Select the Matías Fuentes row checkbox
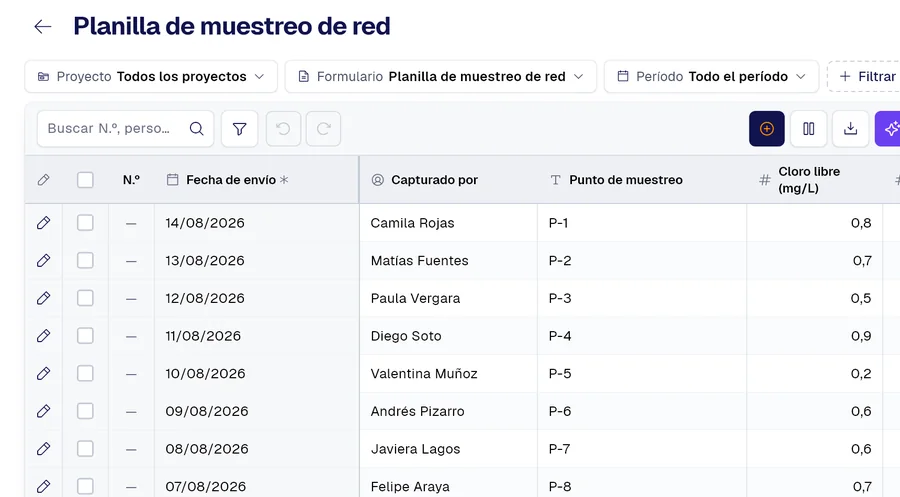Image resolution: width=900 pixels, height=497 pixels. point(85,261)
